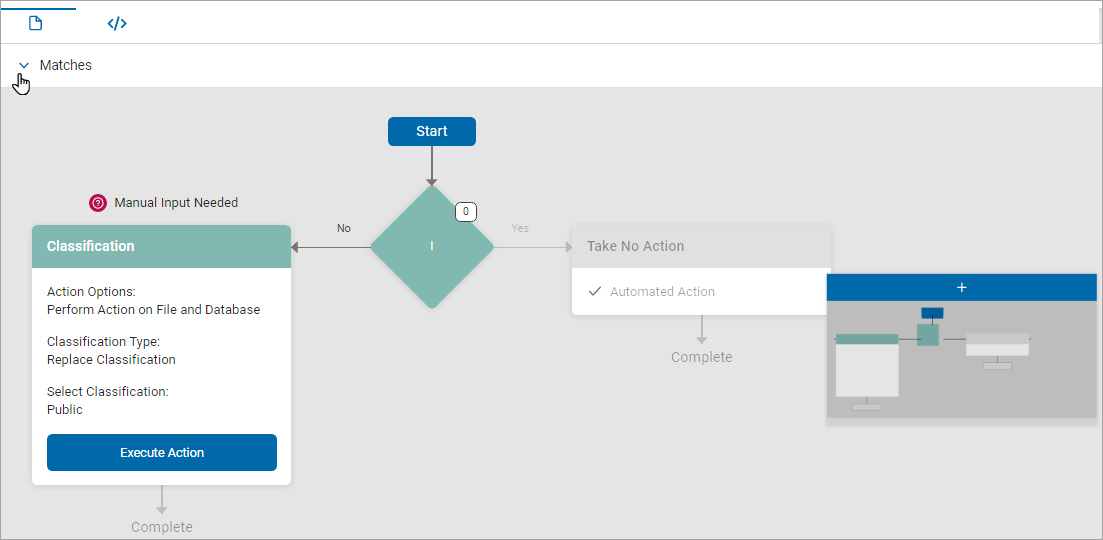This screenshot has width=1103, height=540.
Task: Click the Manual Input Needed label
Action: point(176,203)
